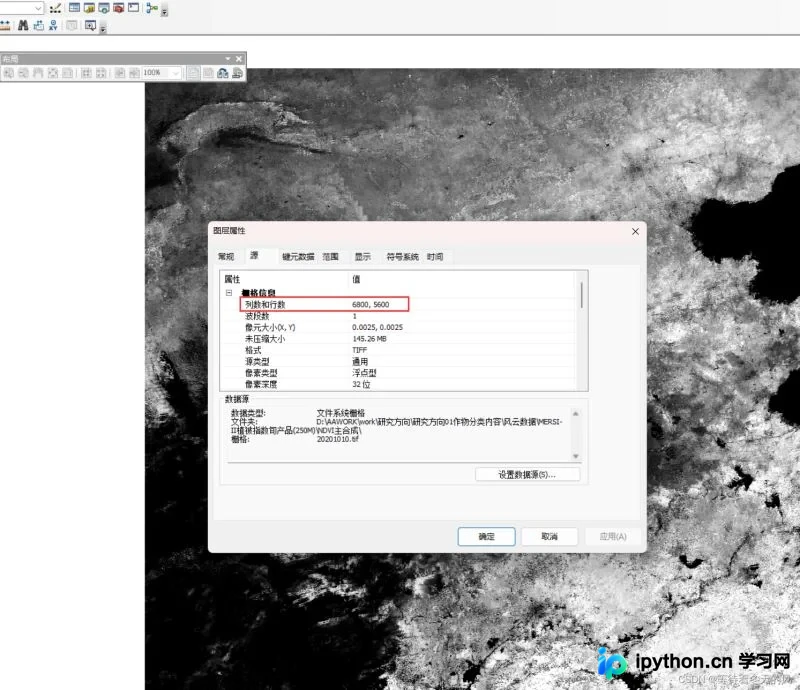Click Change Layout icon on layout toolbar

tap(223, 73)
